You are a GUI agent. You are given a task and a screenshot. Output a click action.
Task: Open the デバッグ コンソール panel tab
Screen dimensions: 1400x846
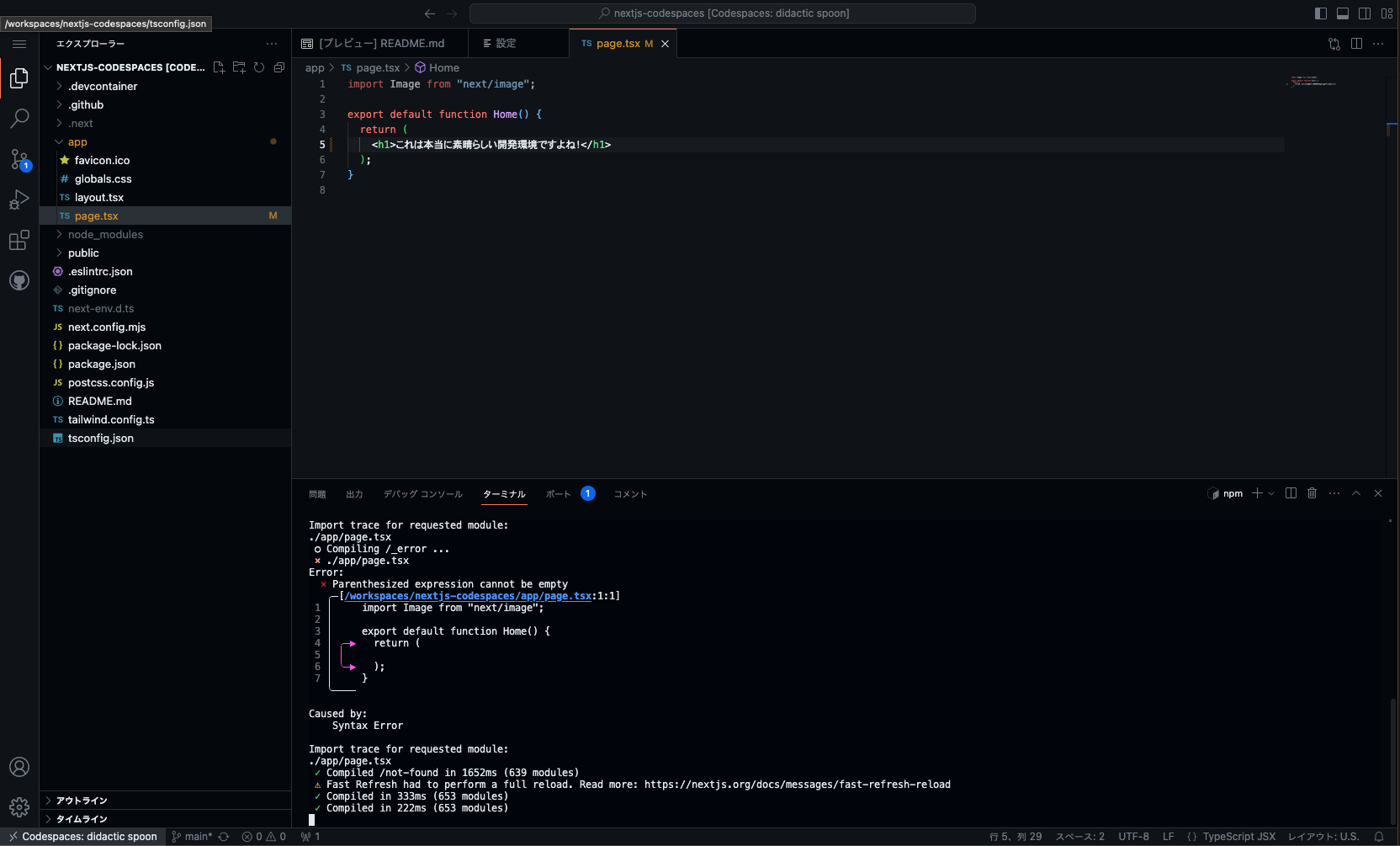click(423, 494)
